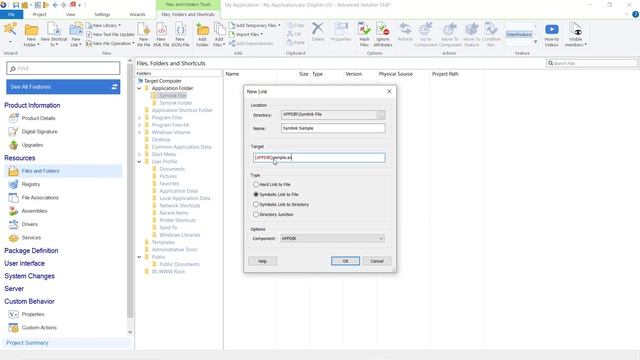Open Drivers page
The image size is (640, 360).
pyautogui.click(x=29, y=224)
